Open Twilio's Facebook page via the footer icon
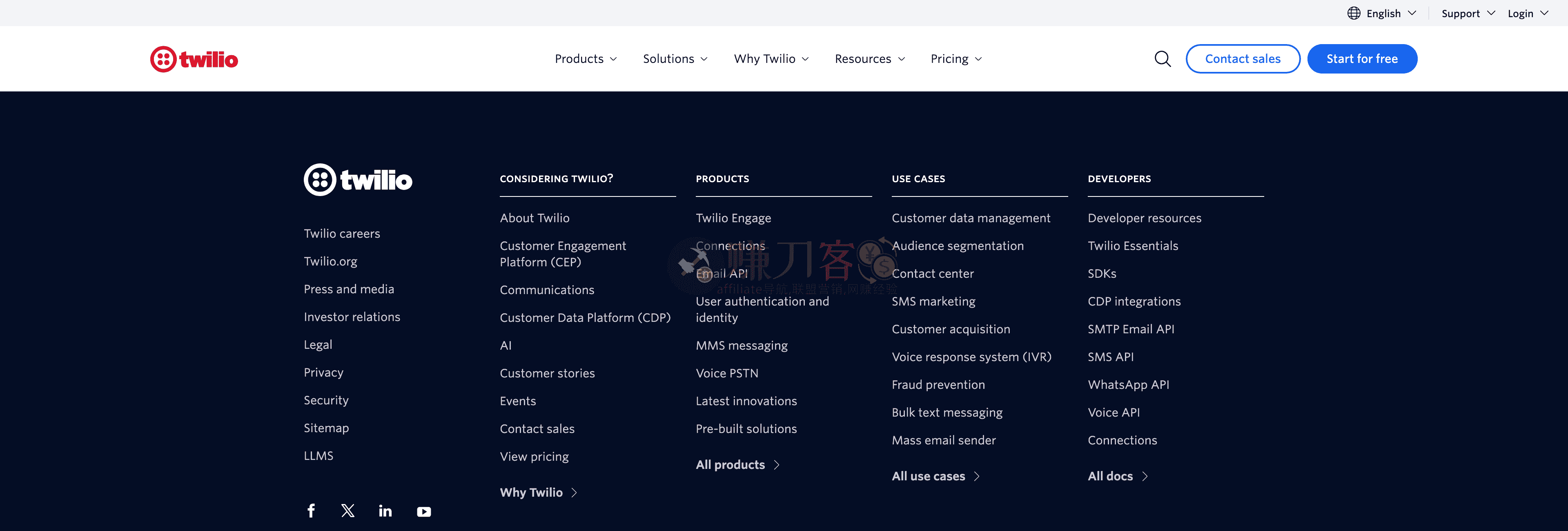Image resolution: width=1568 pixels, height=531 pixels. [x=311, y=511]
